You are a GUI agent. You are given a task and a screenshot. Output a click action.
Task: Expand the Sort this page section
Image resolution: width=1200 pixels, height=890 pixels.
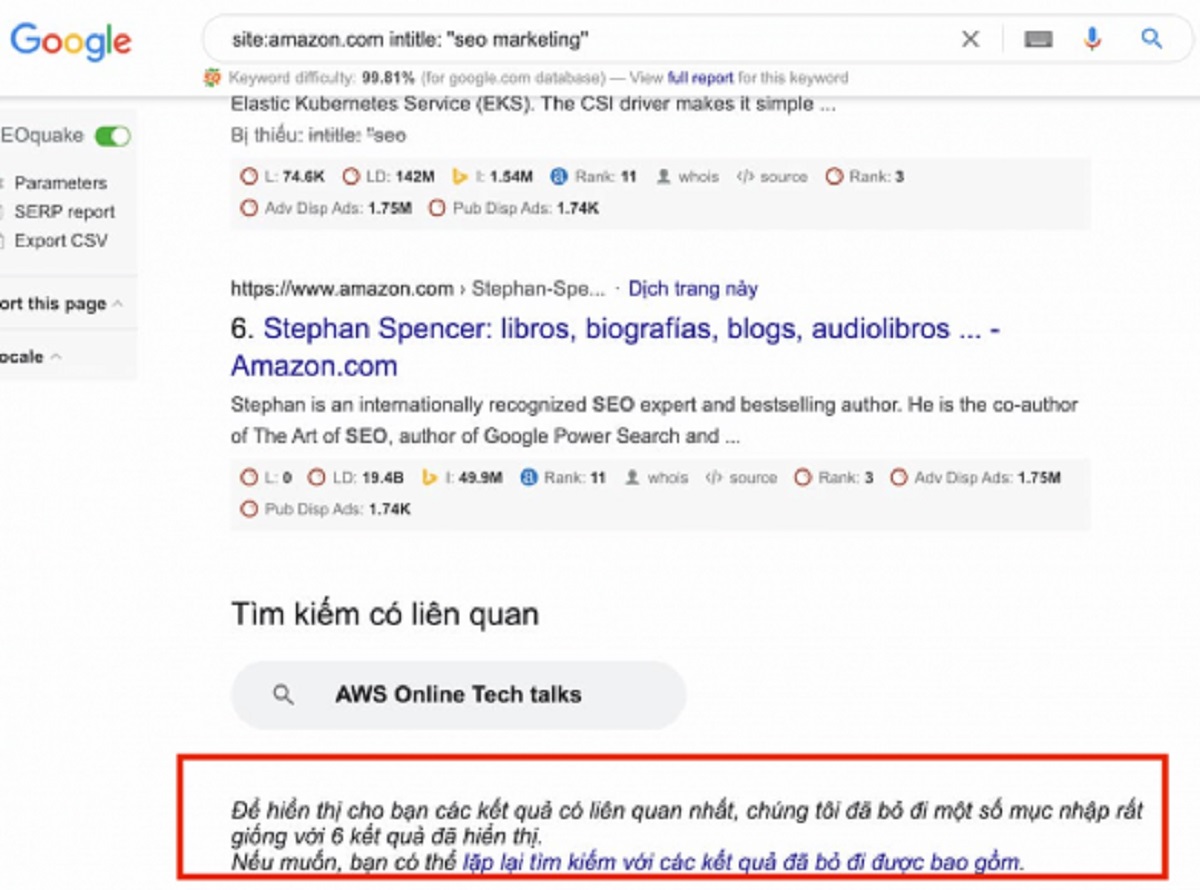tap(60, 304)
